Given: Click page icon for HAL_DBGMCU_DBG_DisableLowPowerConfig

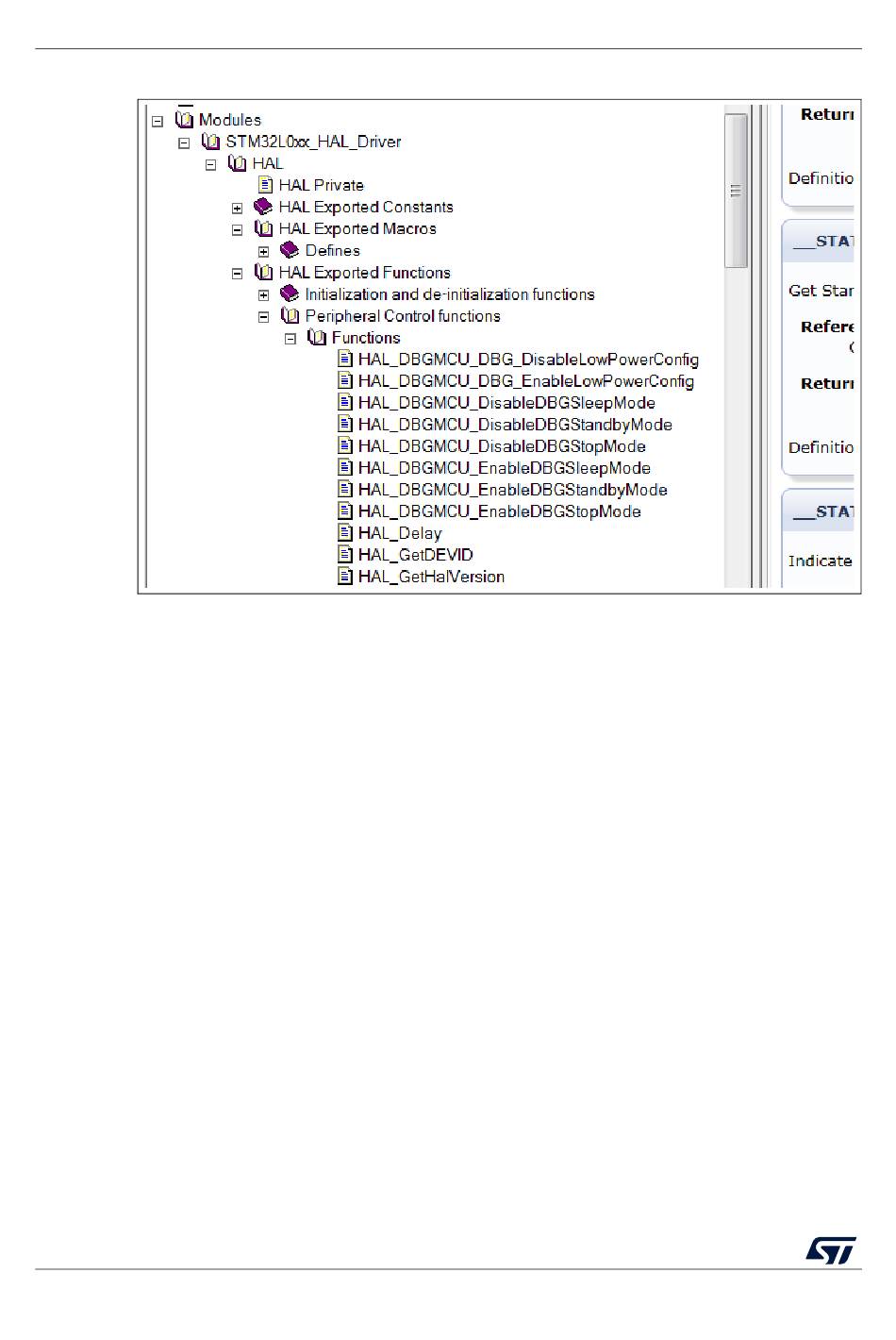Looking at the screenshot, I should pyautogui.click(x=345, y=359).
